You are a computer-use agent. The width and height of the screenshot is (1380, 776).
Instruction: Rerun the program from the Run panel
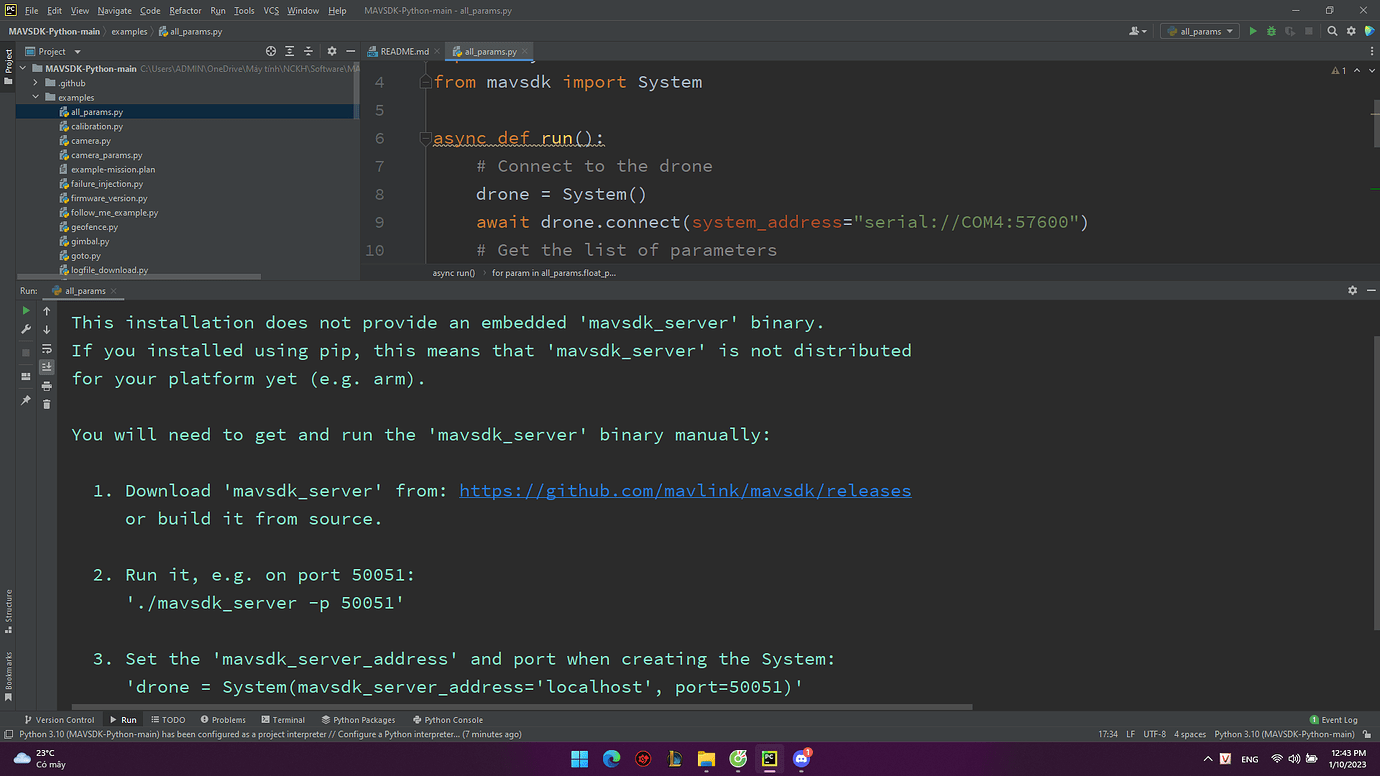27,310
